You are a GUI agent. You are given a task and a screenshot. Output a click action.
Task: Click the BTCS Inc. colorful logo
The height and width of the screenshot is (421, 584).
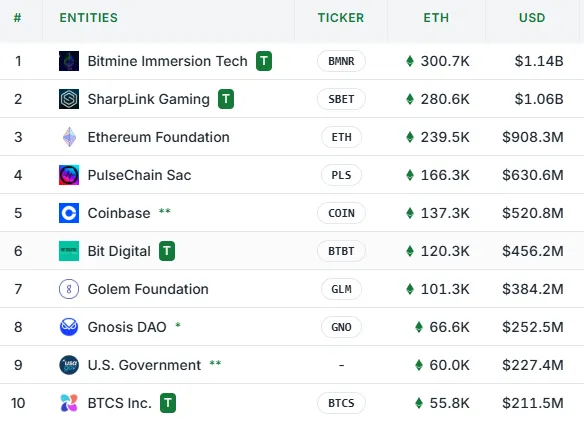69,403
